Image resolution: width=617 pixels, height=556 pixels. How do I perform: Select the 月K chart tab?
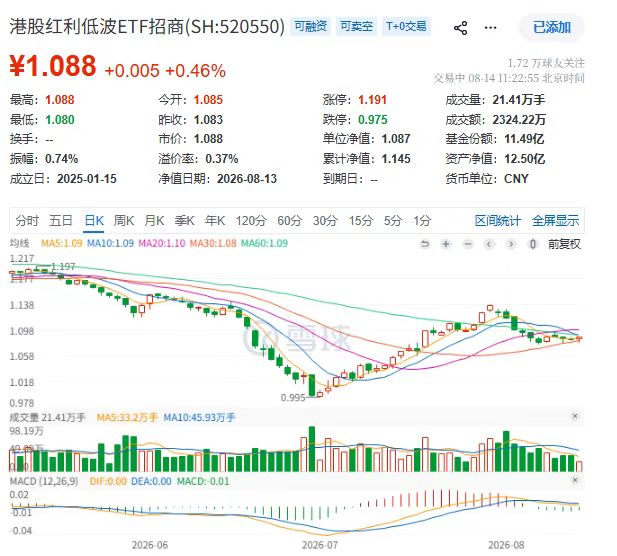coord(154,221)
